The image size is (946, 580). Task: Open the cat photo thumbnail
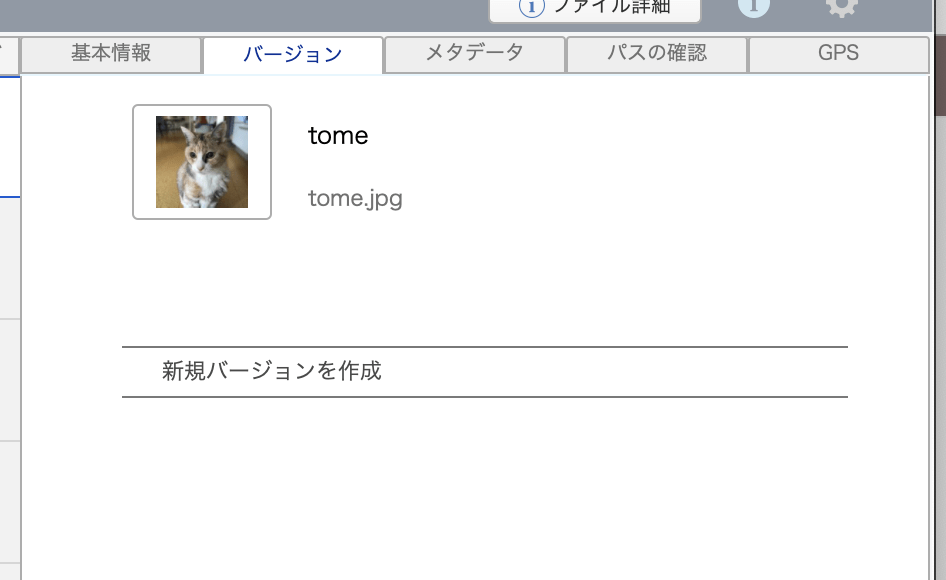202,162
